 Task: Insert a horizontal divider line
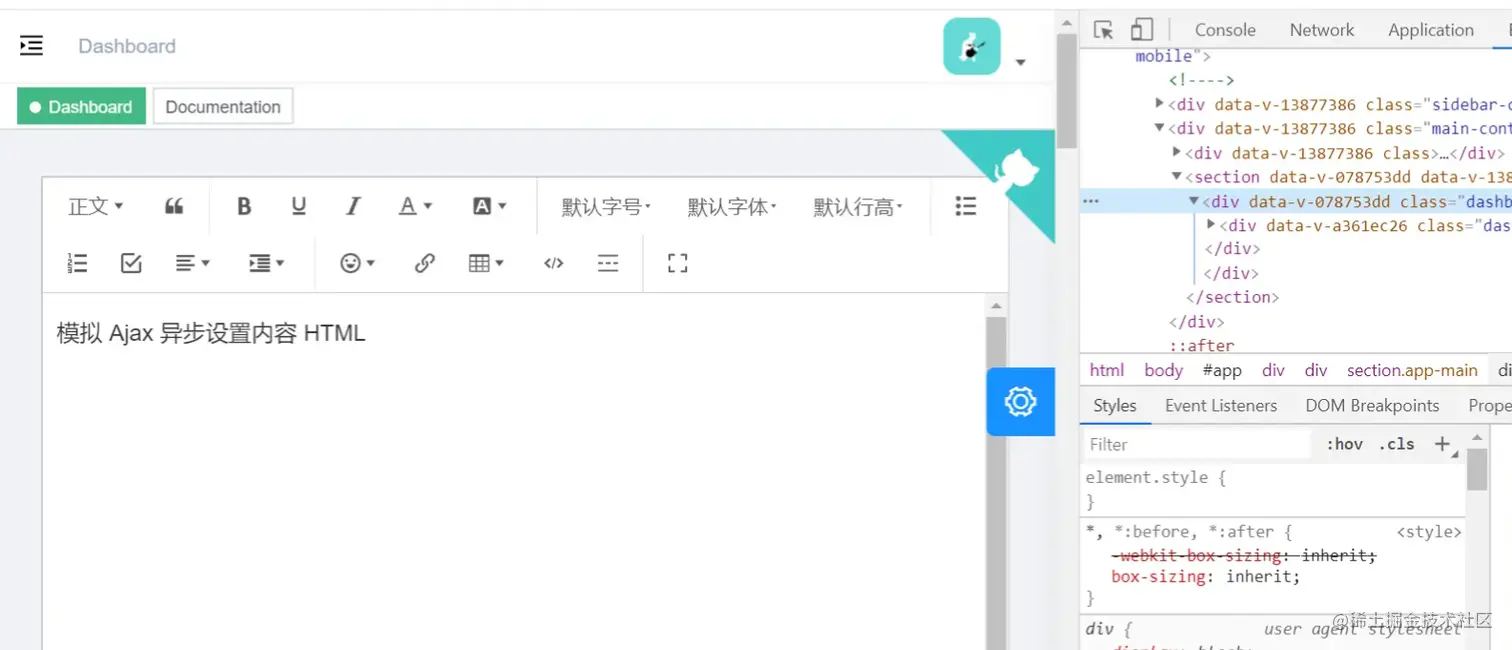608,263
